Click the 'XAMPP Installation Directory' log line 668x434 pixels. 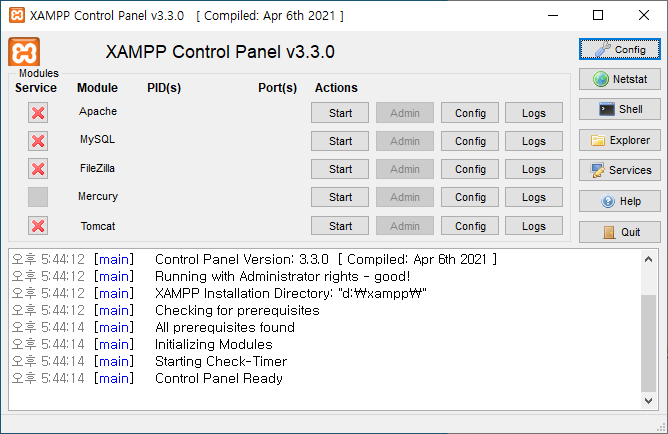291,293
